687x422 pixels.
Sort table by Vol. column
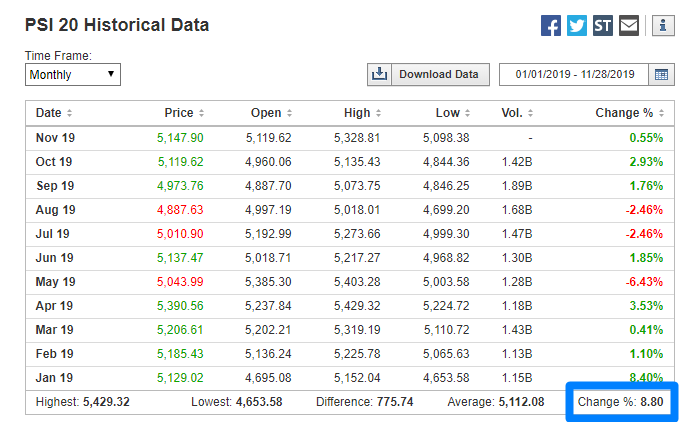517,113
